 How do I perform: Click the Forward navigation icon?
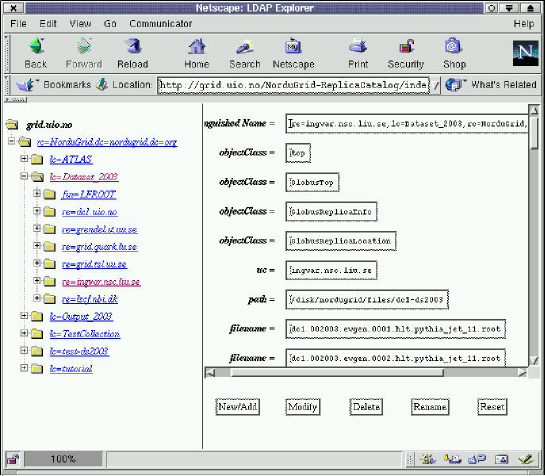84,46
